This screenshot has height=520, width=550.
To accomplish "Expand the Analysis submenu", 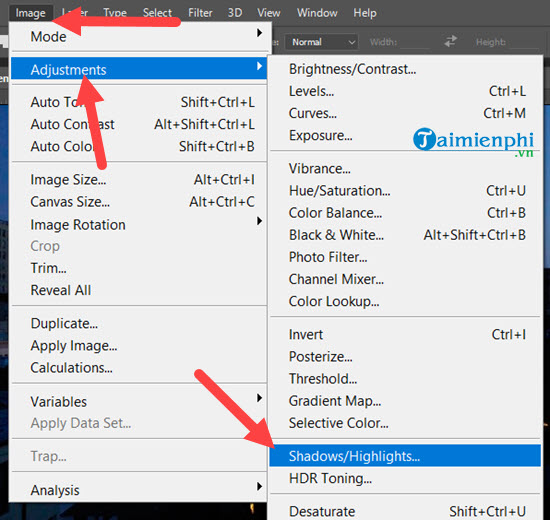I will tap(139, 490).
